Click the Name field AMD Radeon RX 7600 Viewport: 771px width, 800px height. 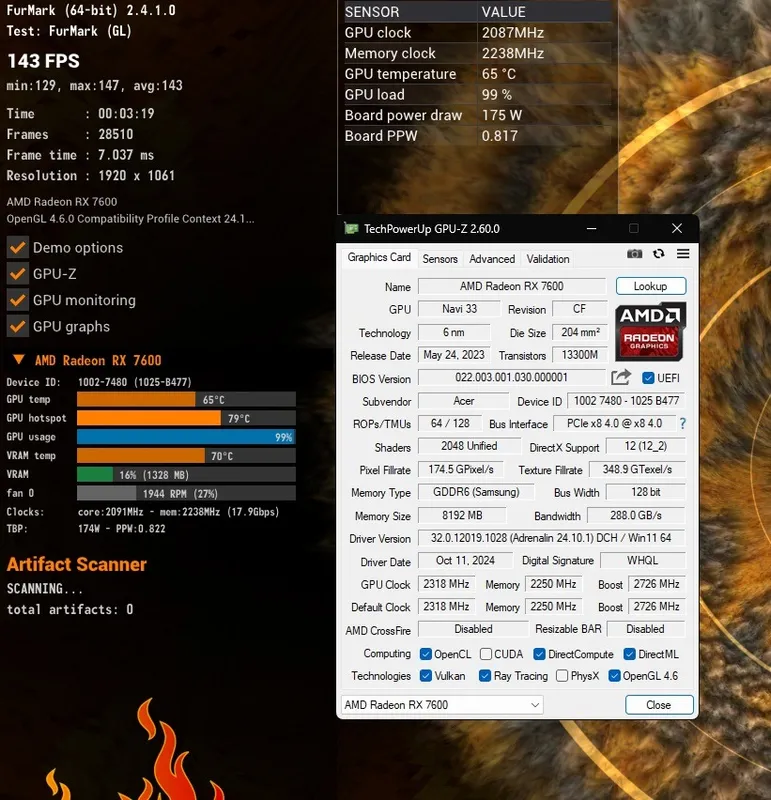[x=512, y=286]
